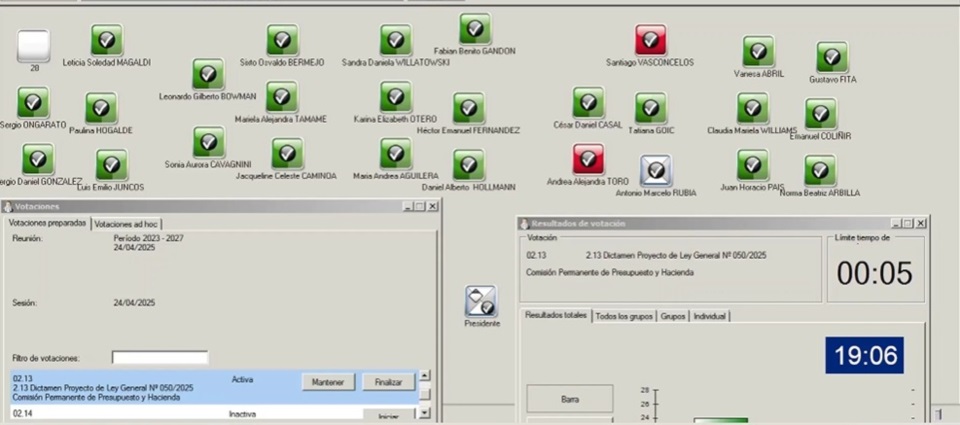960x425 pixels.
Task: Click the Mantener button
Action: click(x=328, y=382)
